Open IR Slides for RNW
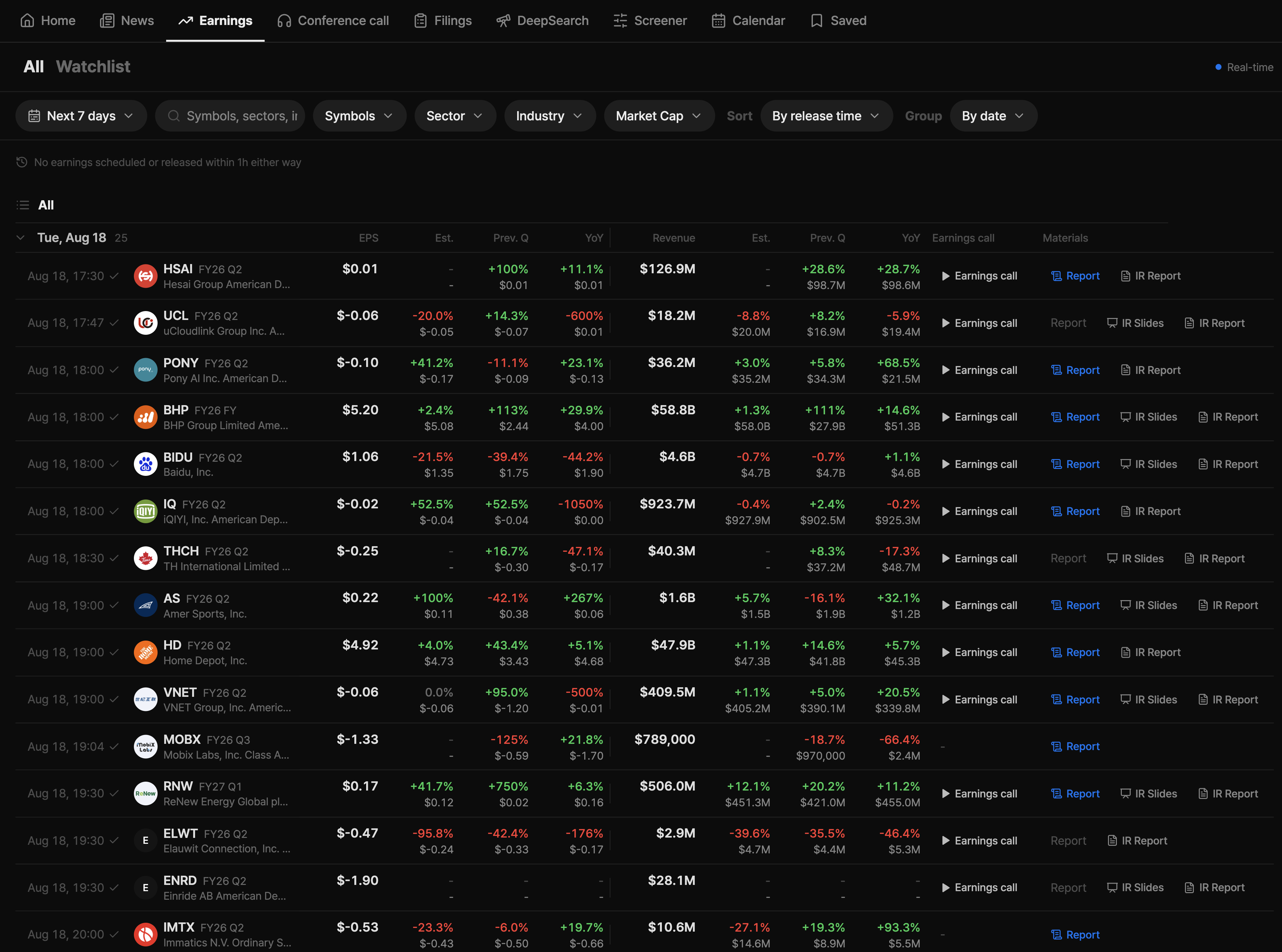The image size is (1282, 952). (1148, 793)
